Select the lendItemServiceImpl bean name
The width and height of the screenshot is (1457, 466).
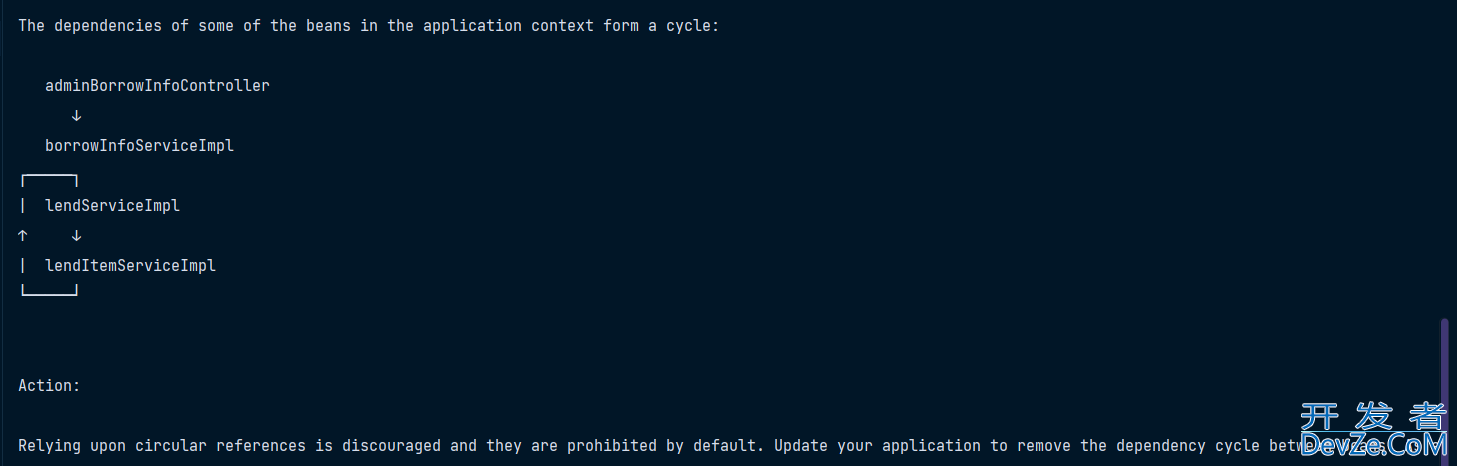coord(130,266)
